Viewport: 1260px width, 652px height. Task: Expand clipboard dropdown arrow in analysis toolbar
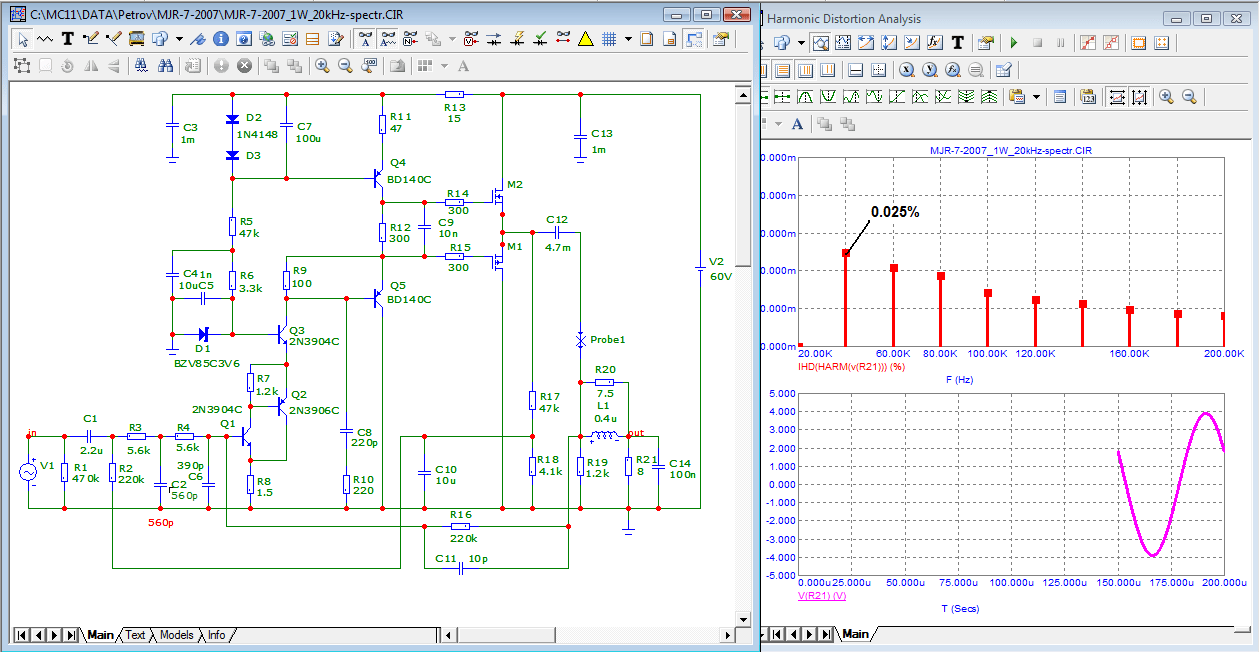click(x=1037, y=97)
